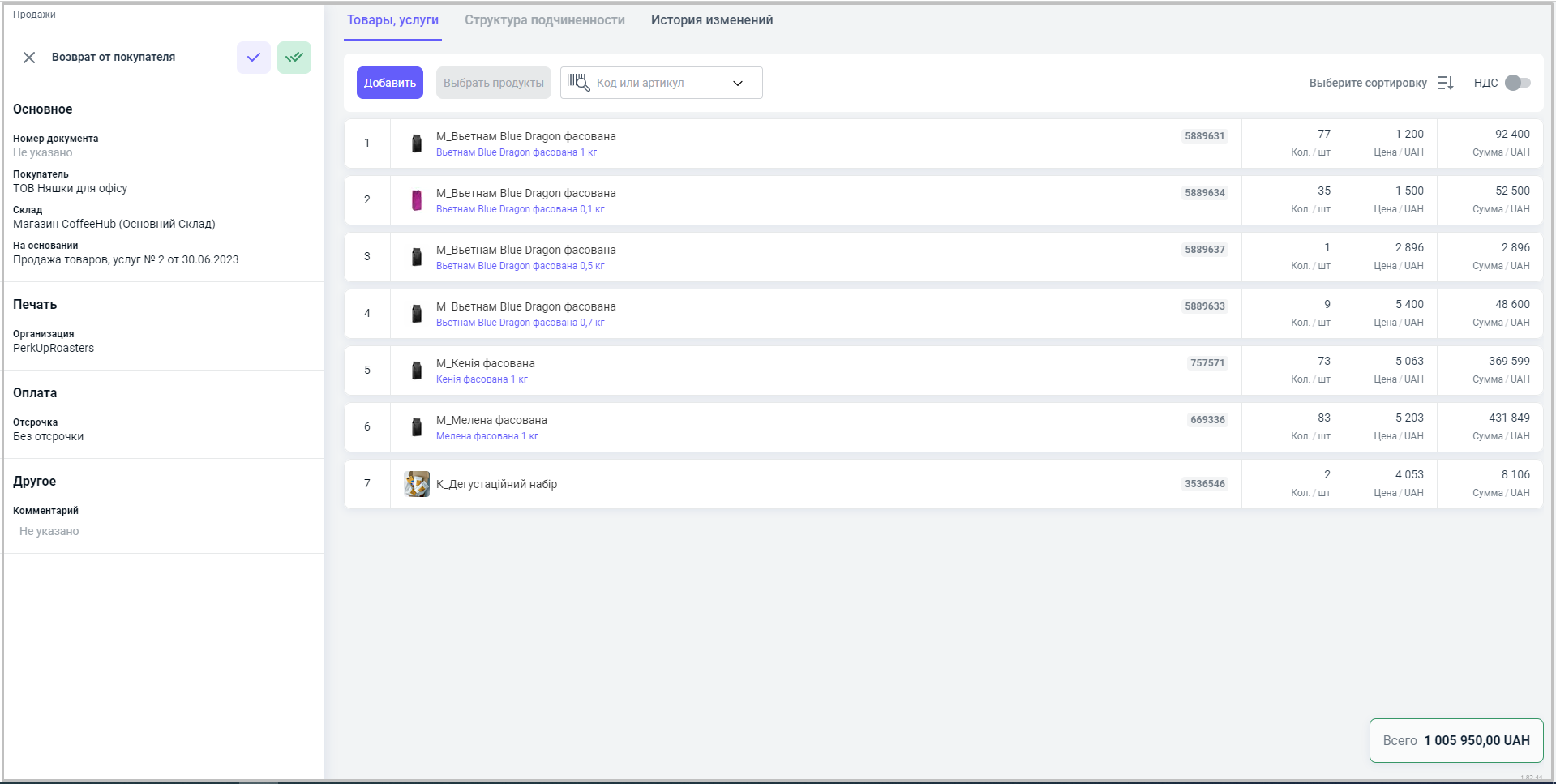The image size is (1556, 784).
Task: Click the sort order icon
Action: (1445, 83)
